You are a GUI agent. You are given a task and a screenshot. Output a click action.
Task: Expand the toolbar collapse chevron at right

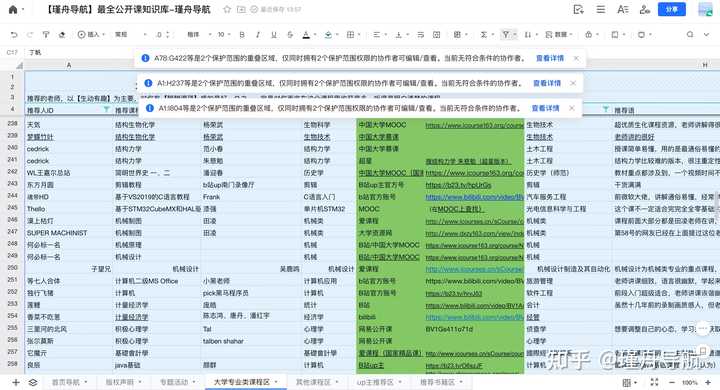[706, 34]
